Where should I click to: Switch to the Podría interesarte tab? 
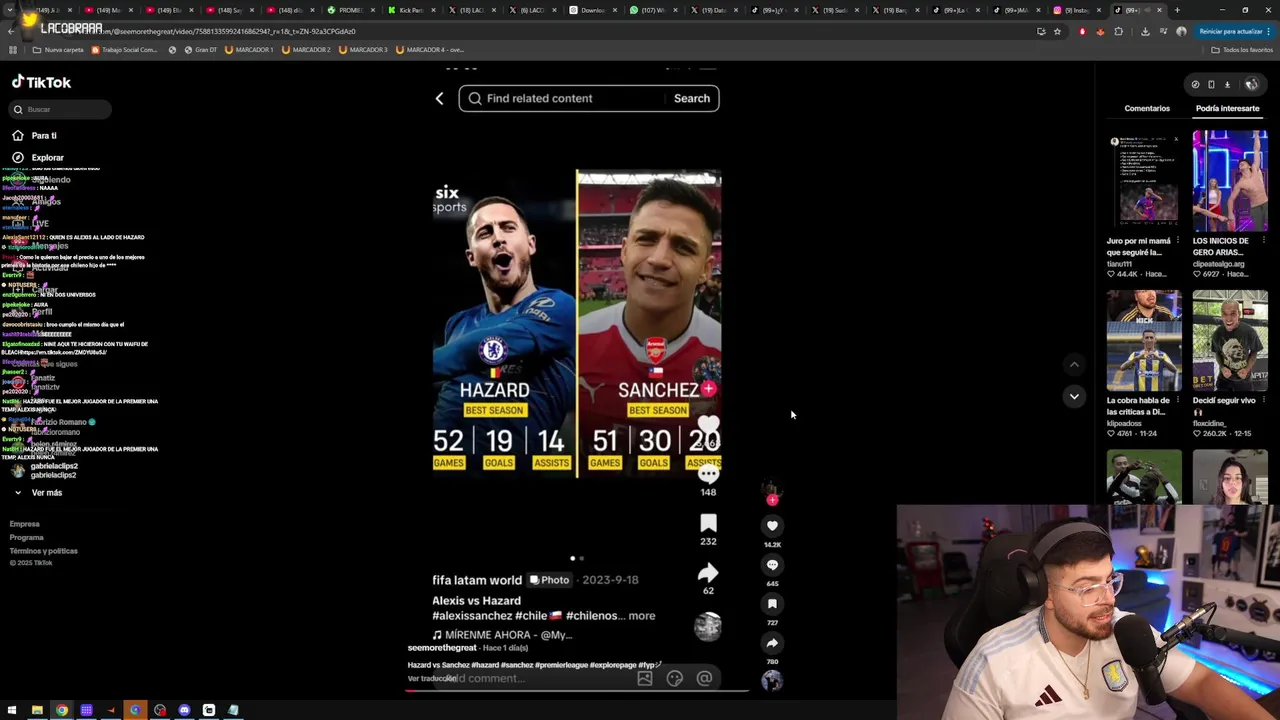tap(1227, 108)
